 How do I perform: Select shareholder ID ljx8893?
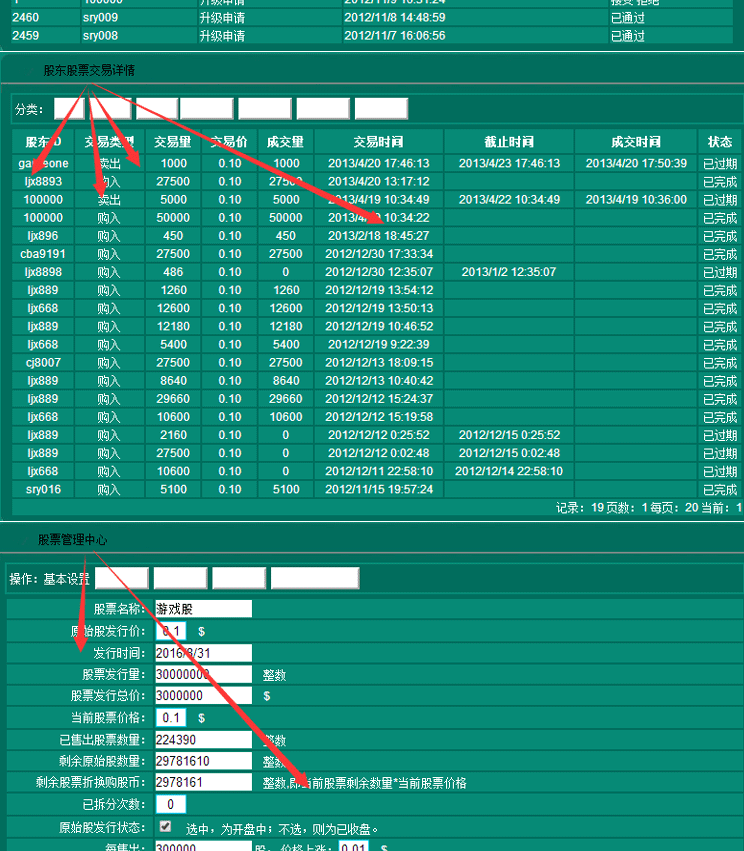(x=43, y=181)
